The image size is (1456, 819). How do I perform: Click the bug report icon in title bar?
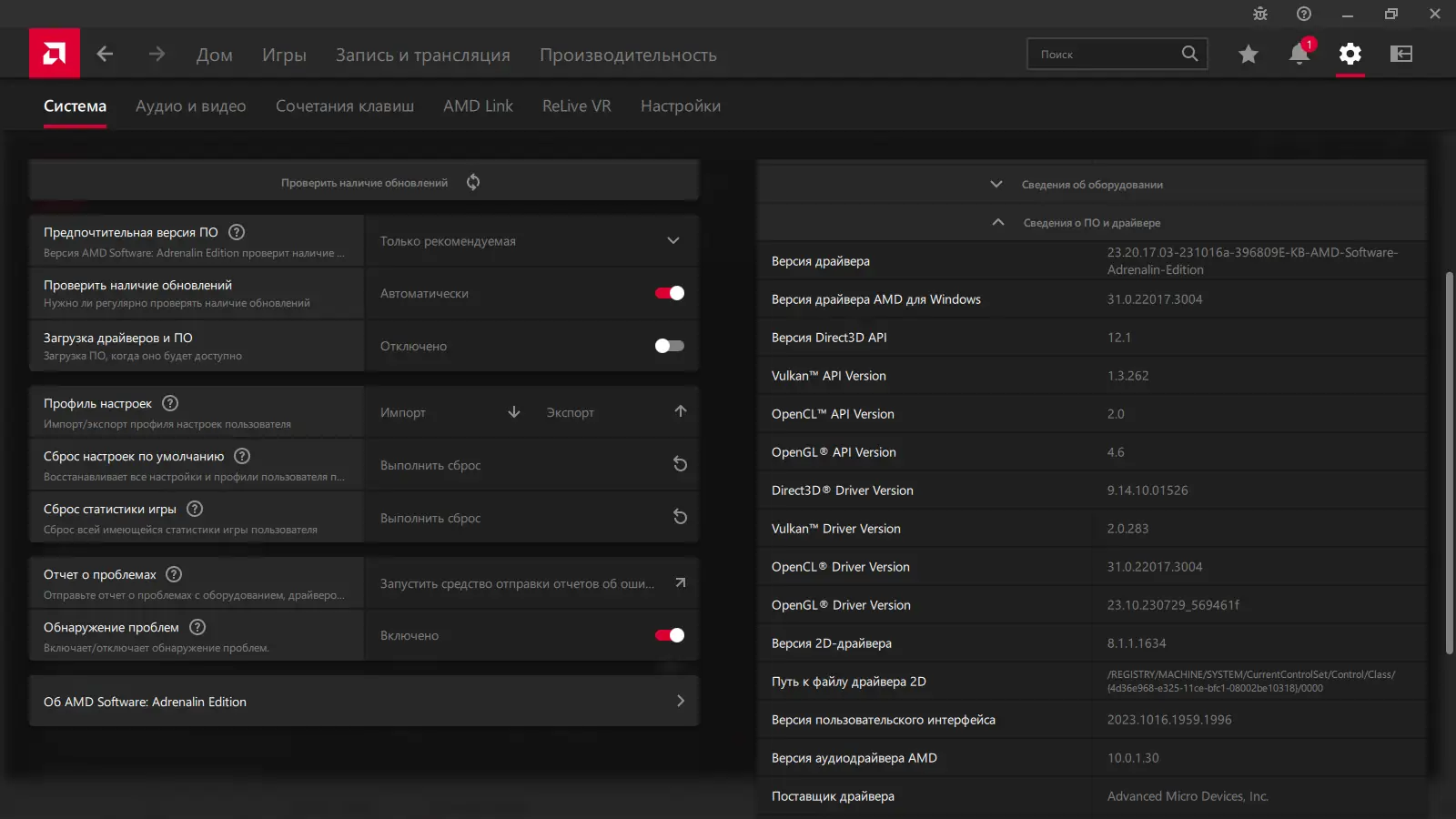tap(1260, 14)
